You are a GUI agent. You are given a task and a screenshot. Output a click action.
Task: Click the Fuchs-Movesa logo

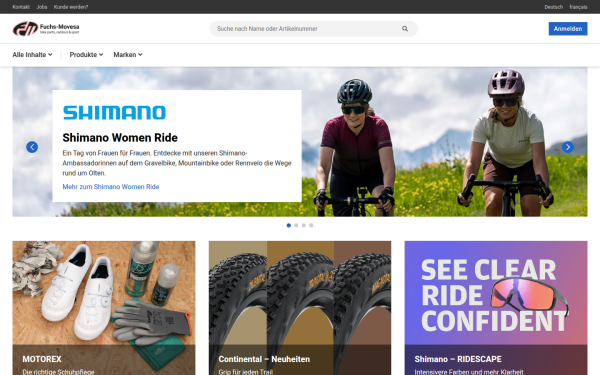[x=46, y=29]
